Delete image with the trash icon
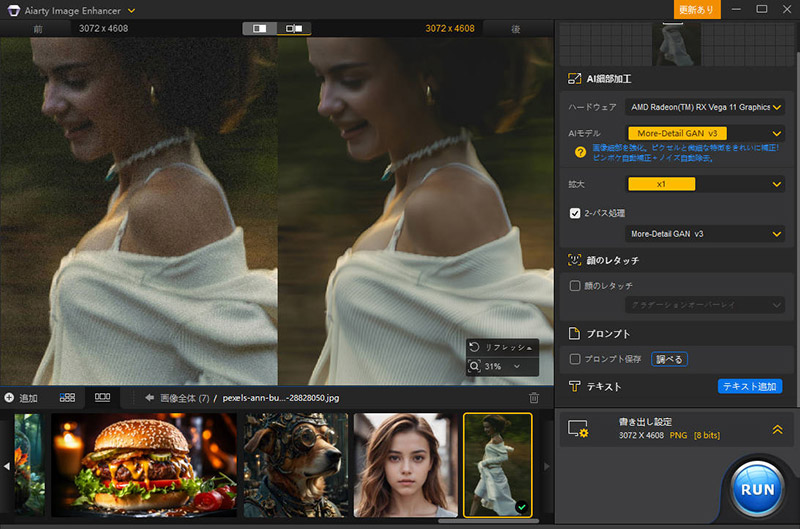 (x=534, y=397)
